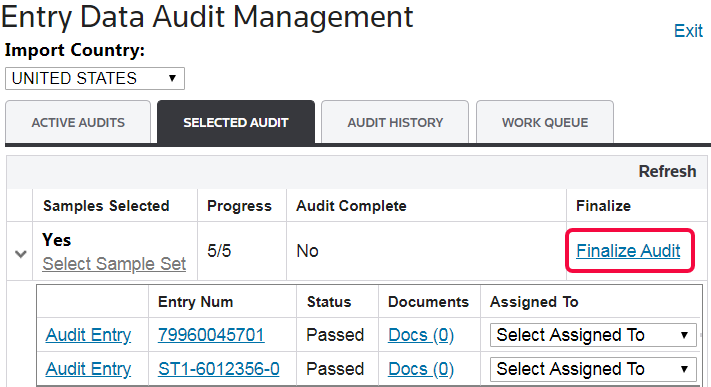
Task: Click Refresh in the grid header
Action: [x=667, y=171]
